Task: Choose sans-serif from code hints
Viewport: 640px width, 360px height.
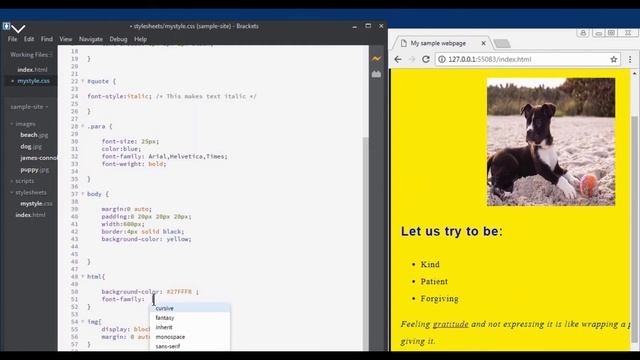Action: tap(190, 346)
